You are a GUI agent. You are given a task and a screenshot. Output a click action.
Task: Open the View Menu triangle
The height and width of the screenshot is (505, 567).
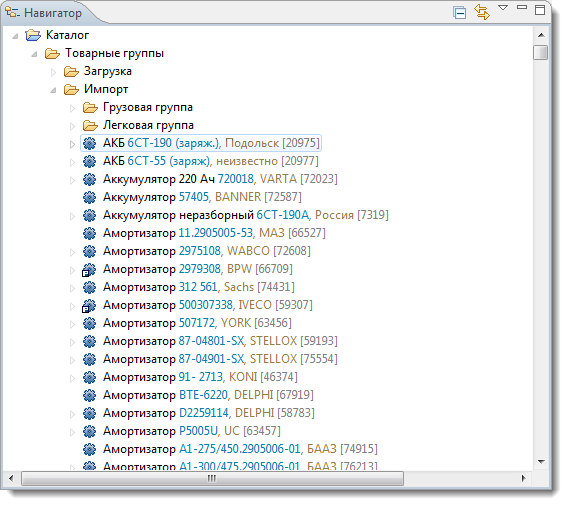point(503,8)
